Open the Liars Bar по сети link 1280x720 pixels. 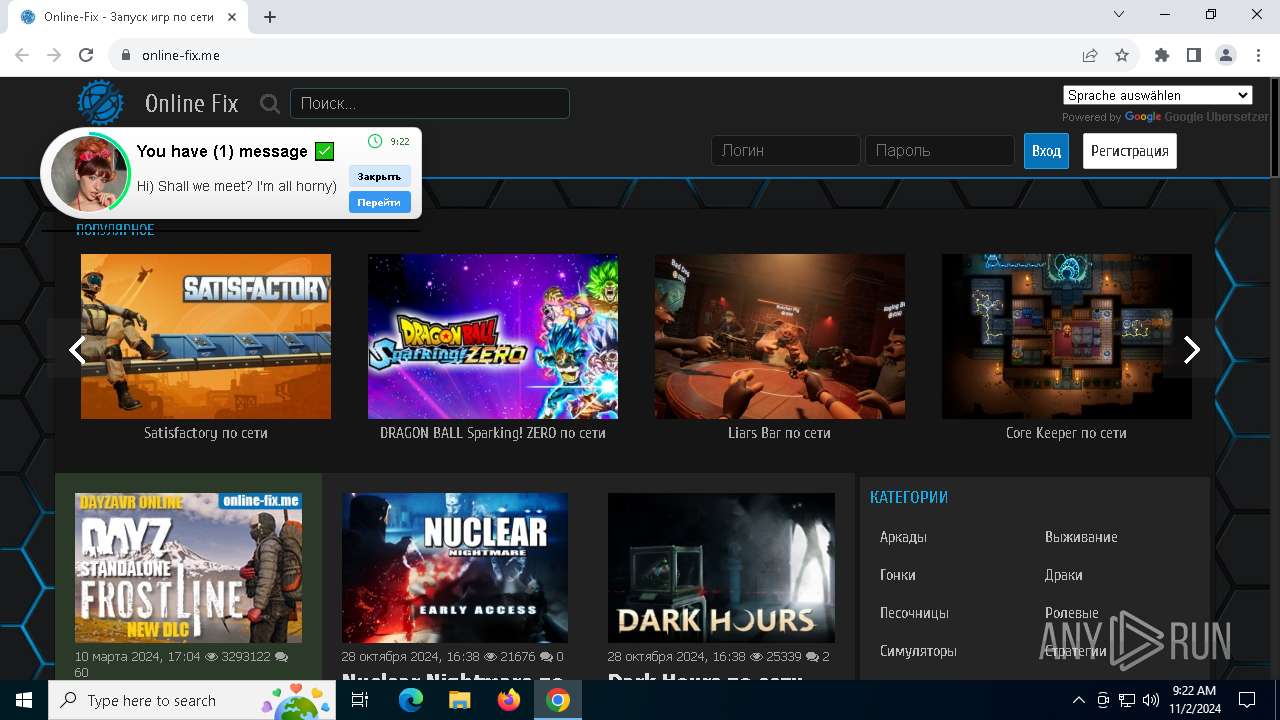(780, 433)
